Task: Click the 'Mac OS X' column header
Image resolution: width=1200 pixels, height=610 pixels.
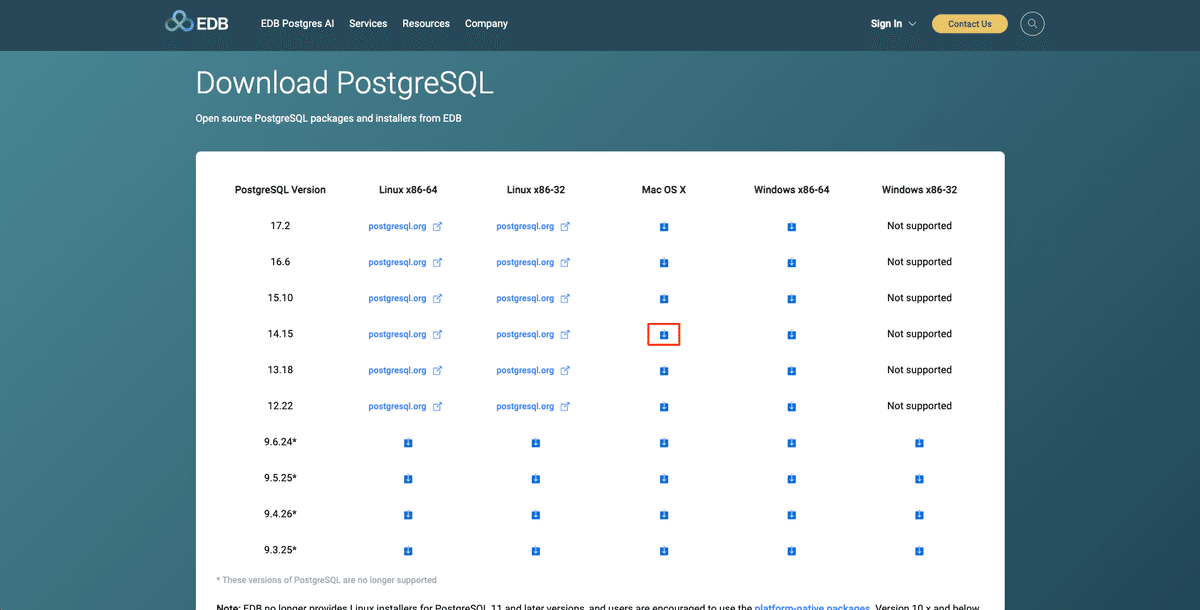Action: [664, 190]
